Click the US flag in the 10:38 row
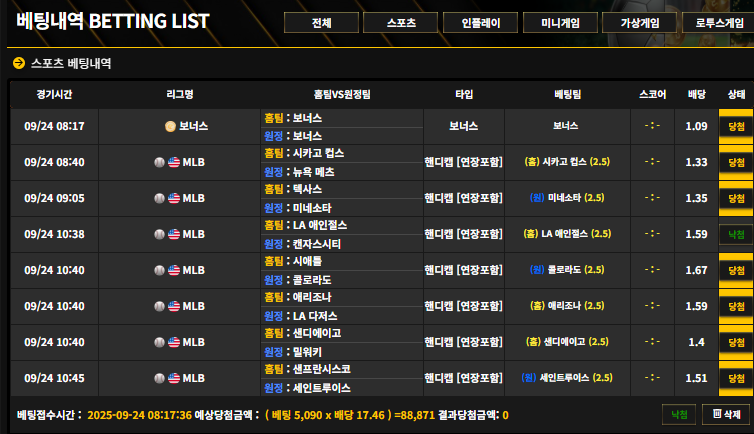This screenshot has width=754, height=434. point(174,235)
